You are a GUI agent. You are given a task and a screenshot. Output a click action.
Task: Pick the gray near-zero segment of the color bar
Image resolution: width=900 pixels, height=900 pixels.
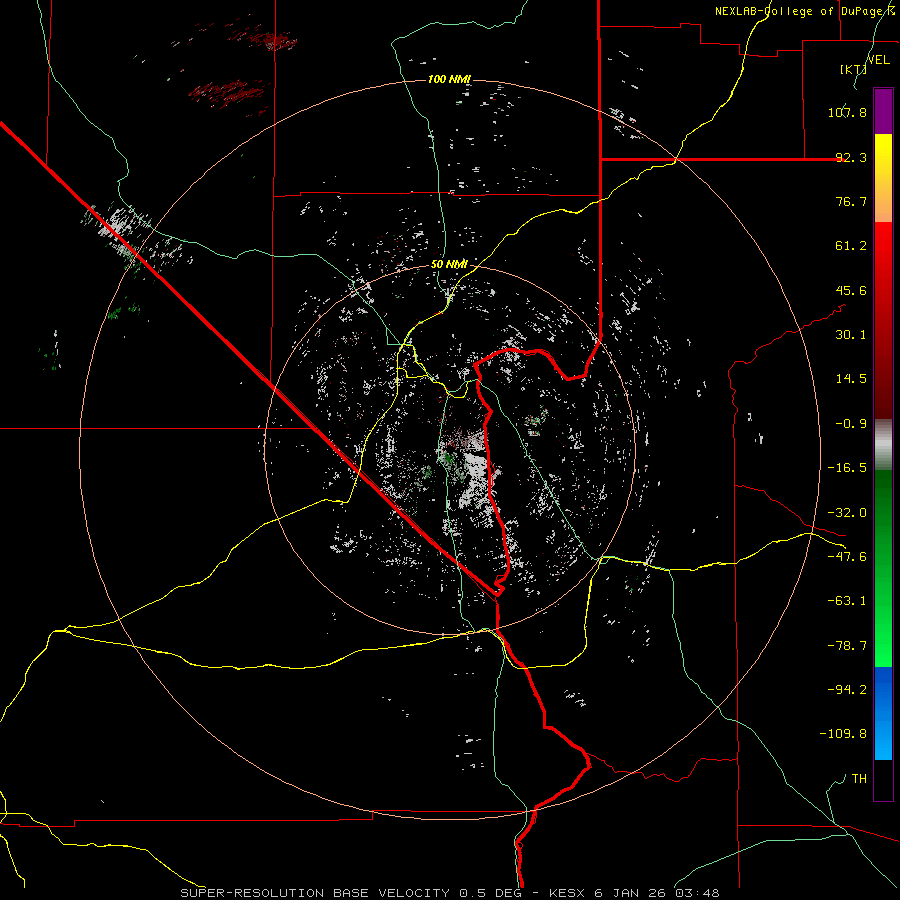coord(883,444)
